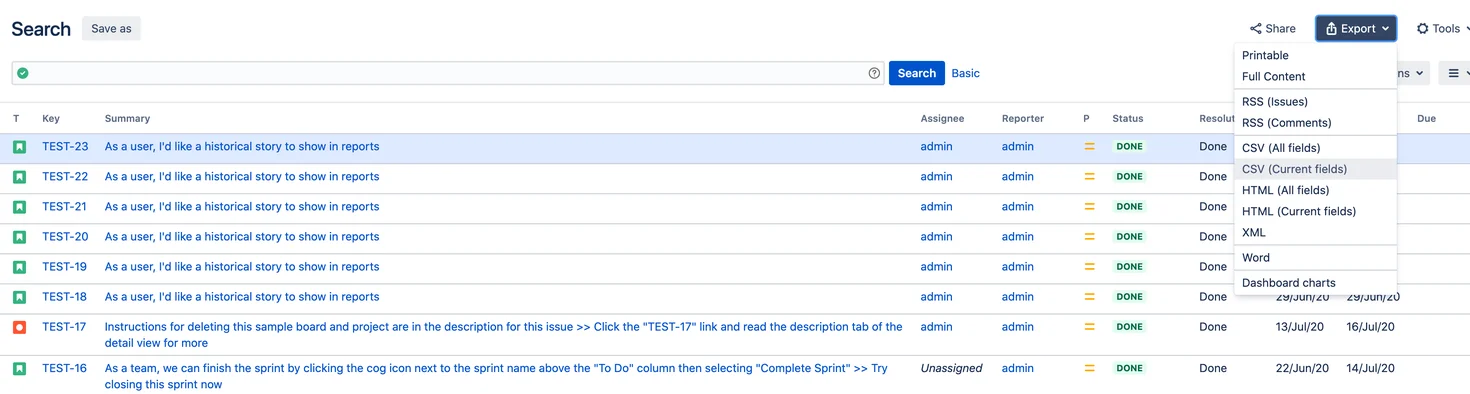
Task: Open the admin assignee link for TEST-23
Action: coord(936,147)
